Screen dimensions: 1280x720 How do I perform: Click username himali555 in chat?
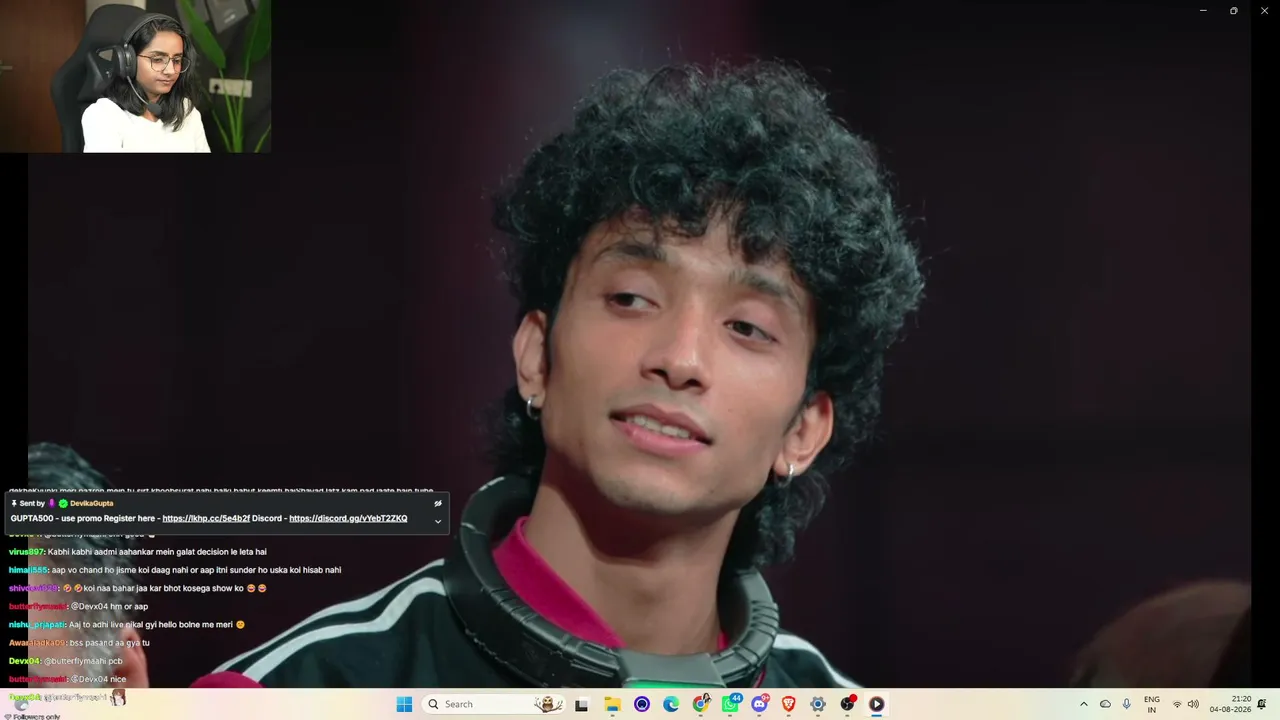pyautogui.click(x=29, y=570)
